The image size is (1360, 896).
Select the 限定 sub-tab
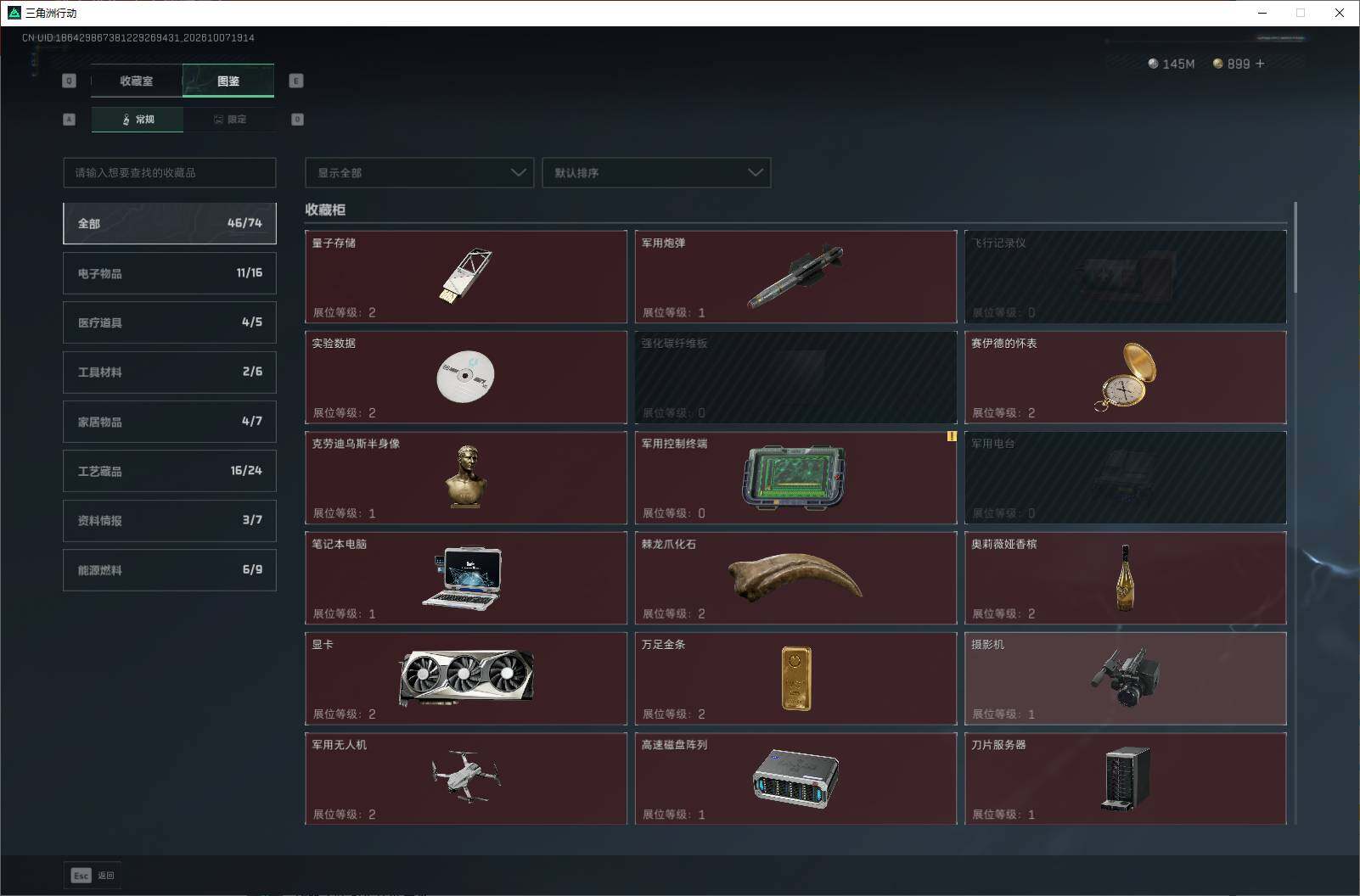(229, 120)
